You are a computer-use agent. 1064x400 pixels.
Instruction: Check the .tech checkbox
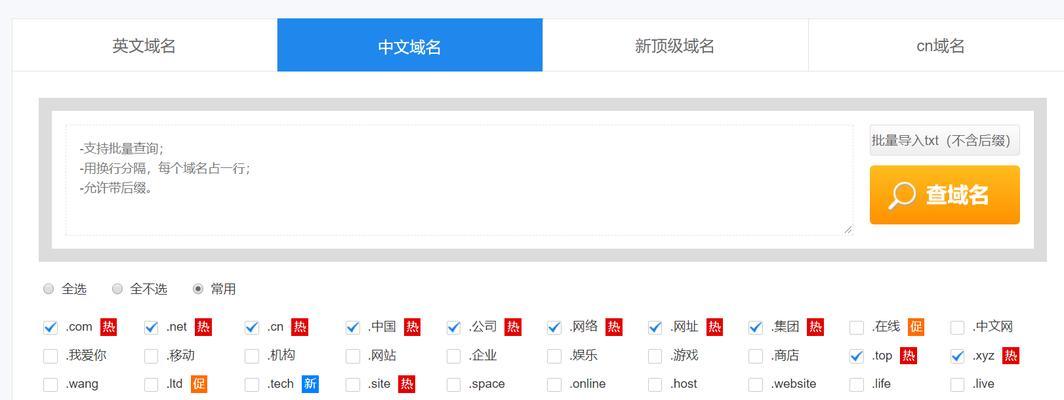coord(252,384)
